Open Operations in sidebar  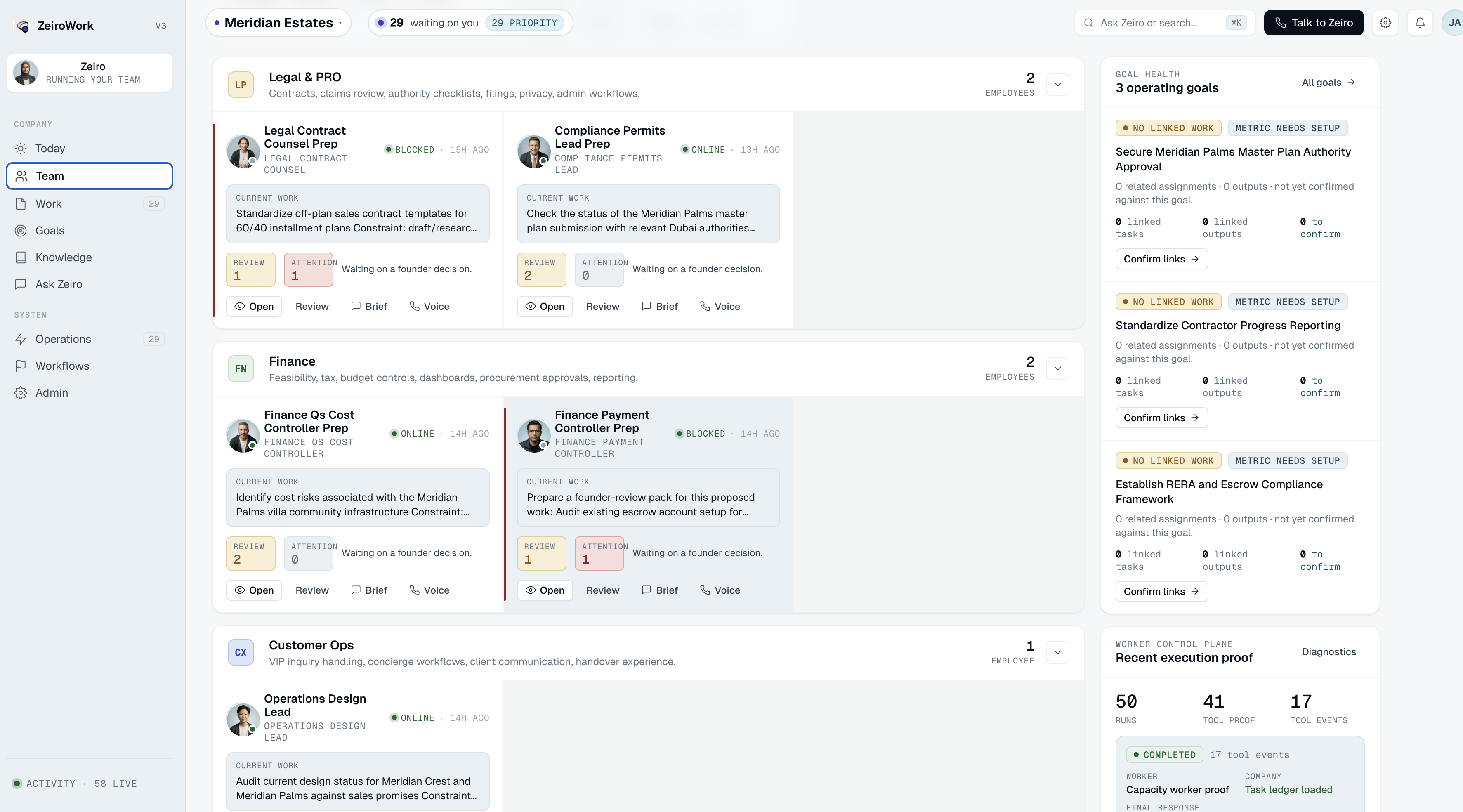point(89,339)
